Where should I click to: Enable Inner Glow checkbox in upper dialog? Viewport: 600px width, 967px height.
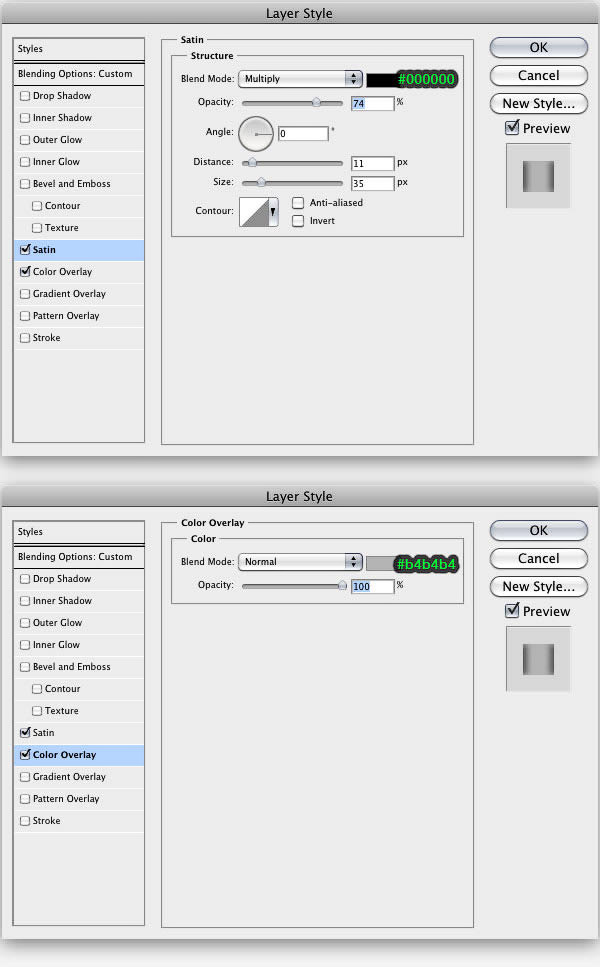25,162
